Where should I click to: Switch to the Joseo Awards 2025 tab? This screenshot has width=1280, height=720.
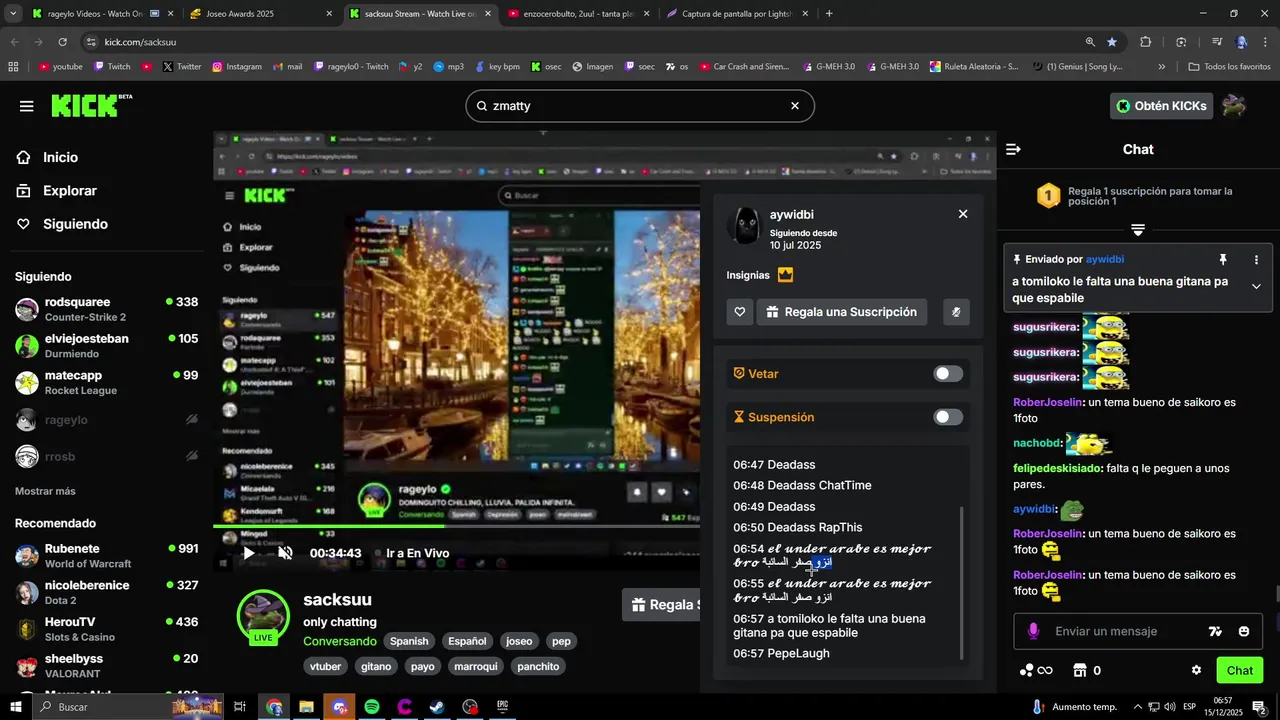[x=260, y=14]
